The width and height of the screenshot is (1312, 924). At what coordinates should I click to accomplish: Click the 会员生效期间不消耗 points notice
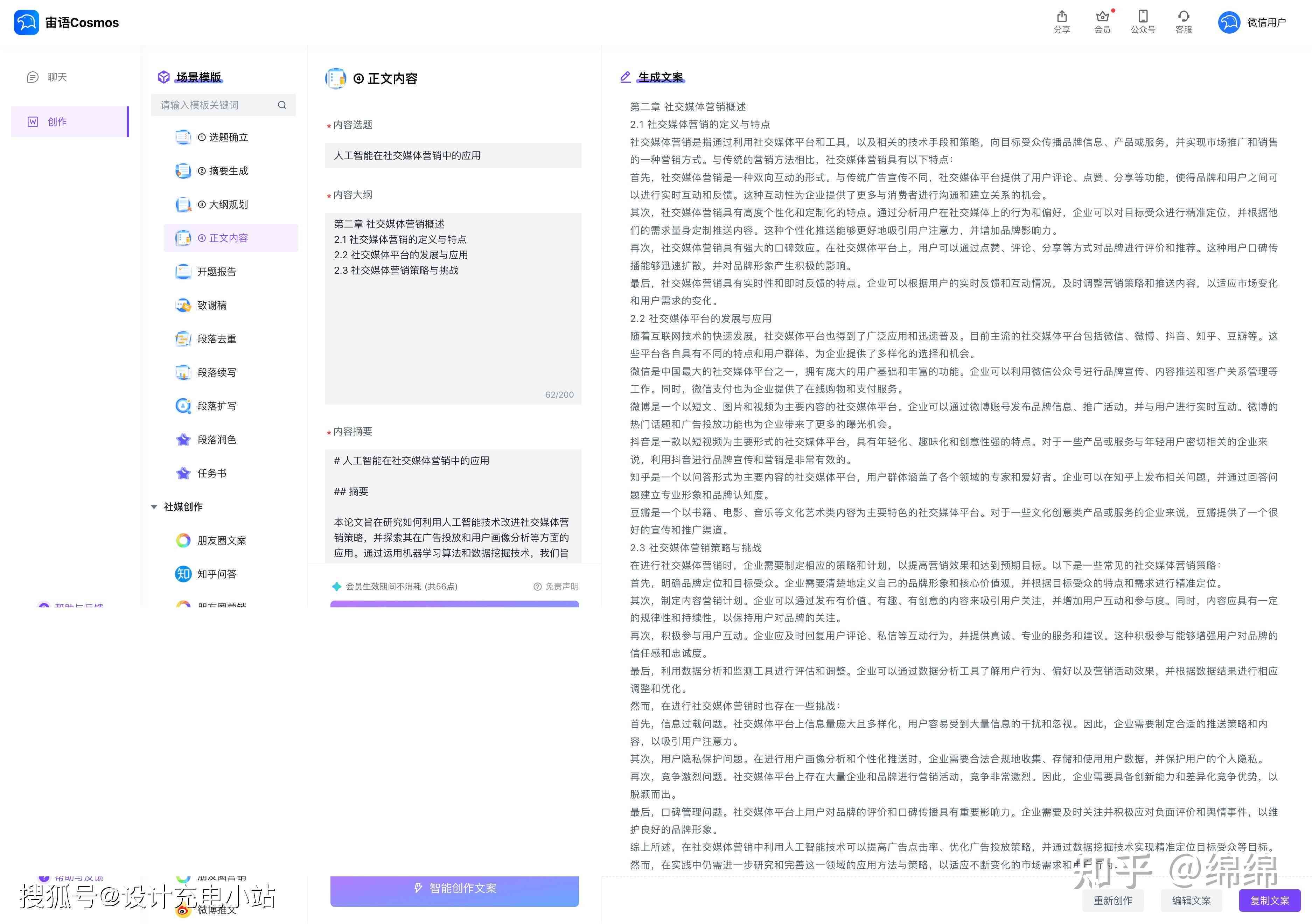(x=395, y=586)
